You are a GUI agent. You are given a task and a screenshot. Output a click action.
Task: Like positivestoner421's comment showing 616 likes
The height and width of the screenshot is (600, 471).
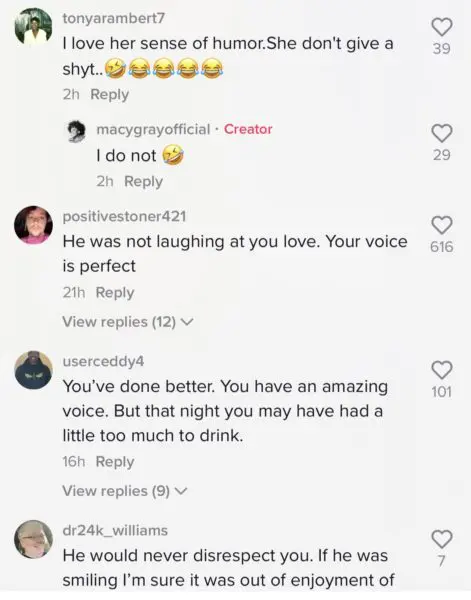pyautogui.click(x=442, y=225)
